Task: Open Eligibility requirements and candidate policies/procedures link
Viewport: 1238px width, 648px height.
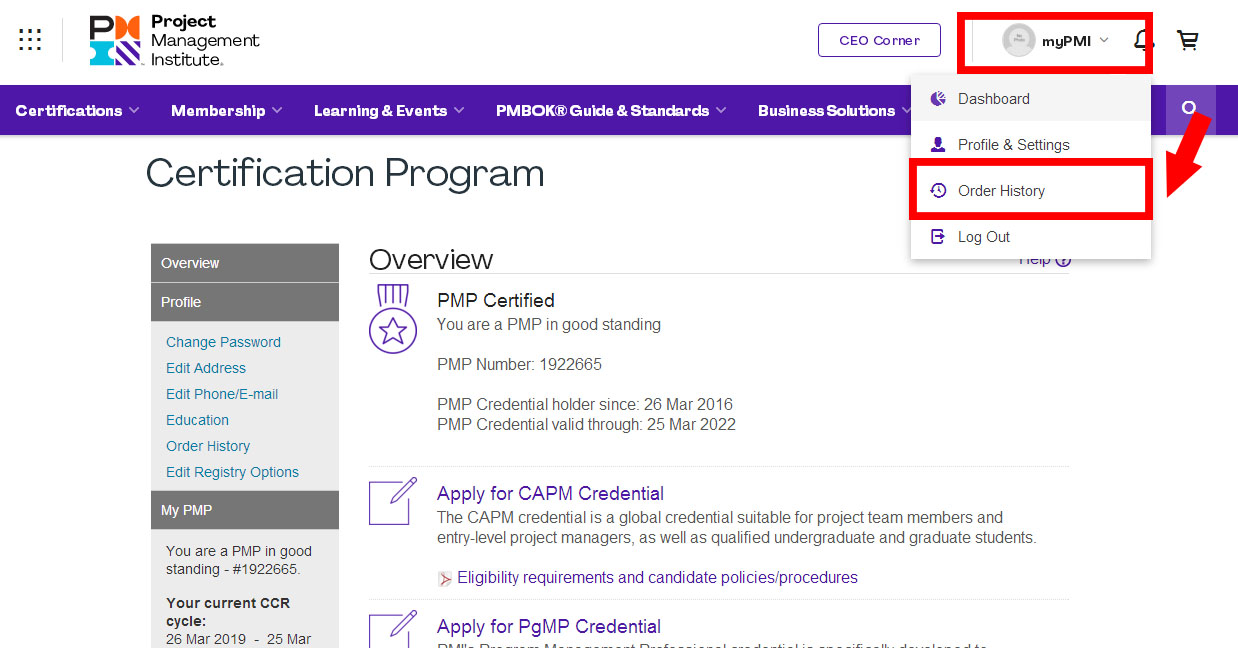Action: 657,578
